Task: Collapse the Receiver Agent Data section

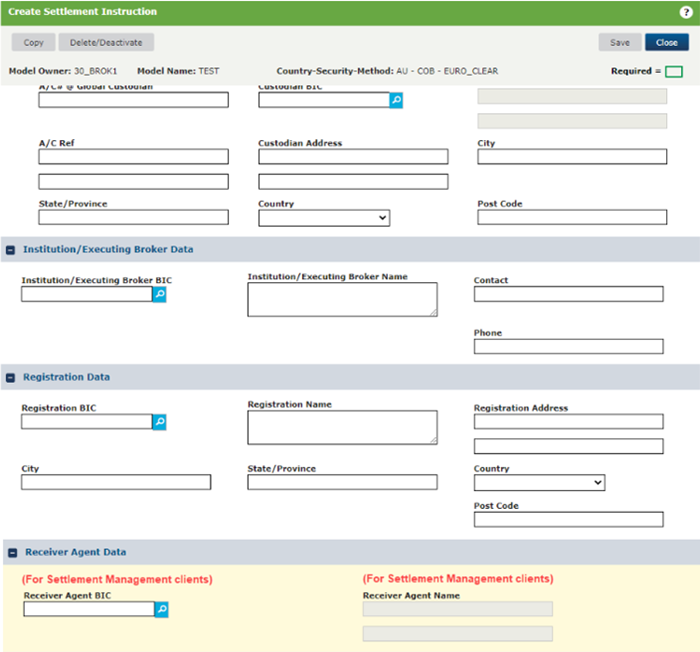Action: click(x=10, y=552)
